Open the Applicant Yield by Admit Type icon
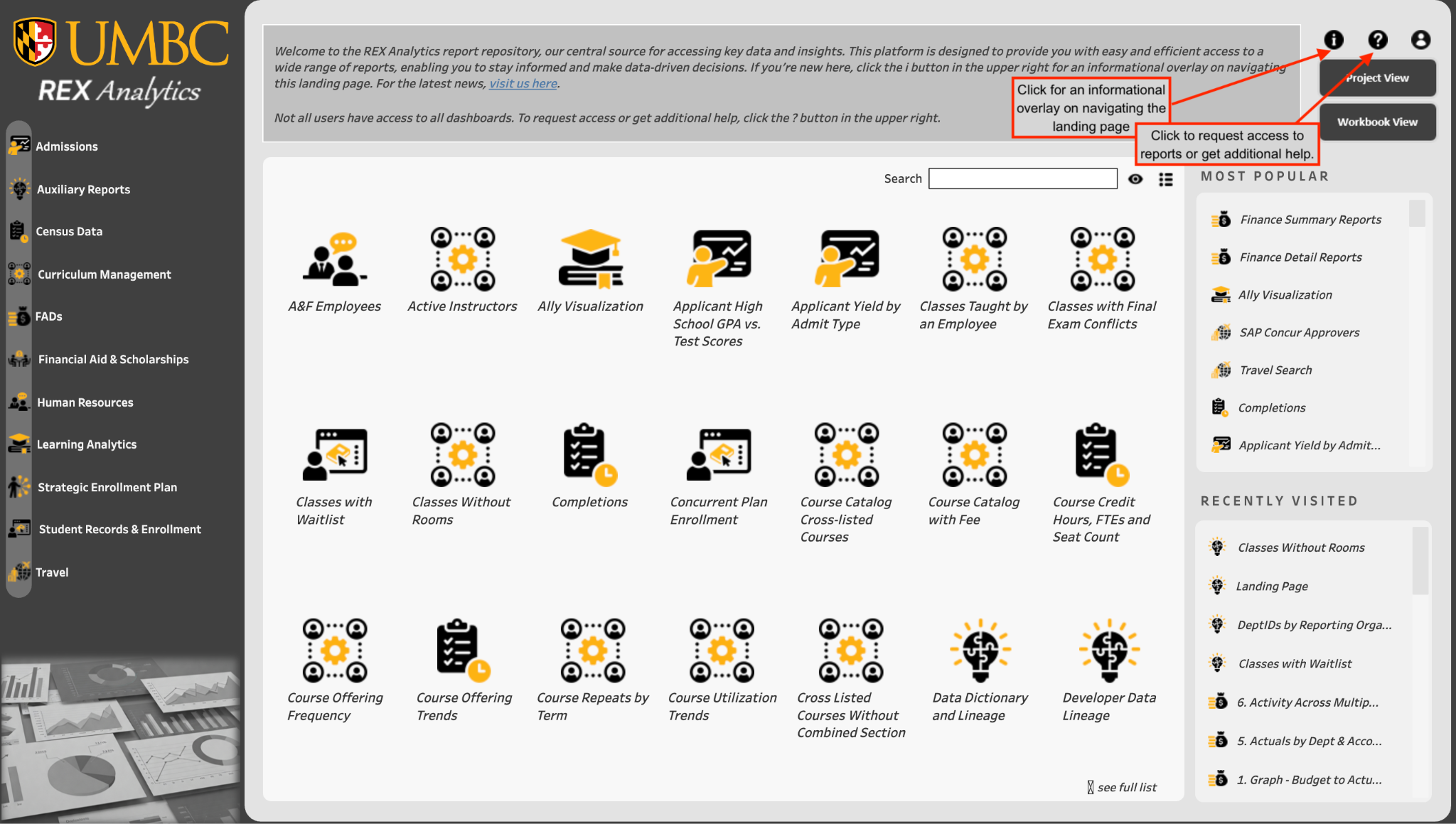Image resolution: width=1456 pixels, height=824 pixels. [x=847, y=258]
